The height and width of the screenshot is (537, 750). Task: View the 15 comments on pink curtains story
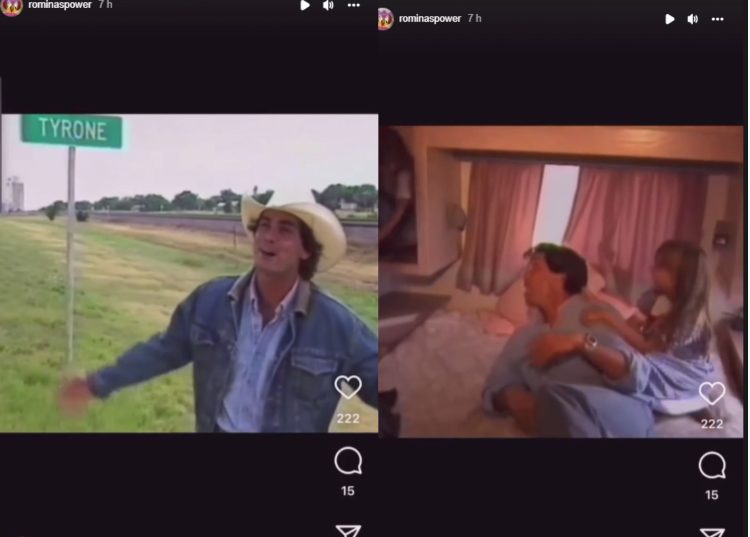pyautogui.click(x=711, y=495)
